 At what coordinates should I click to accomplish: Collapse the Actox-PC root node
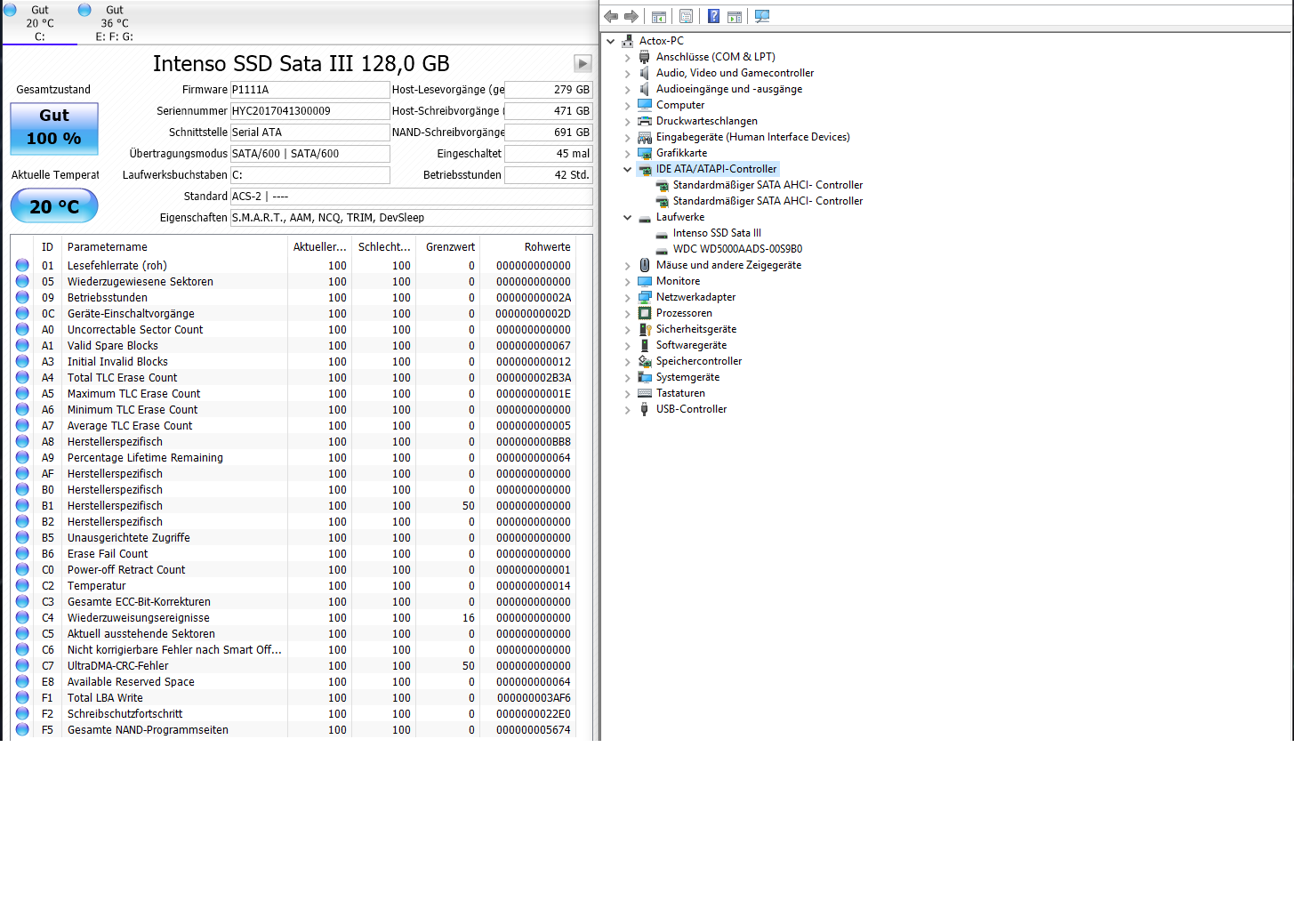pyautogui.click(x=610, y=41)
